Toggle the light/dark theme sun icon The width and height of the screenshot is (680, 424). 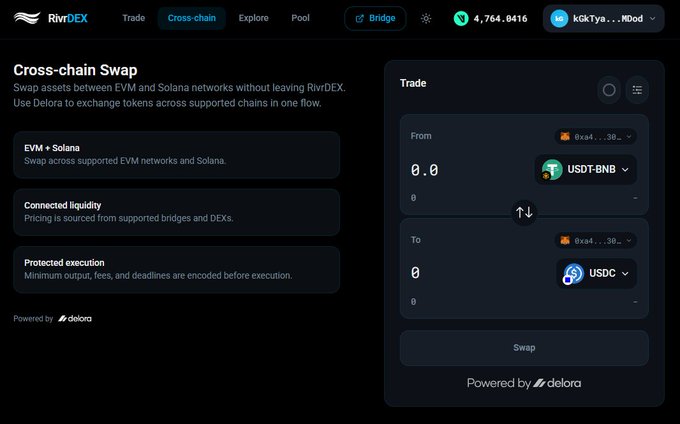(426, 19)
